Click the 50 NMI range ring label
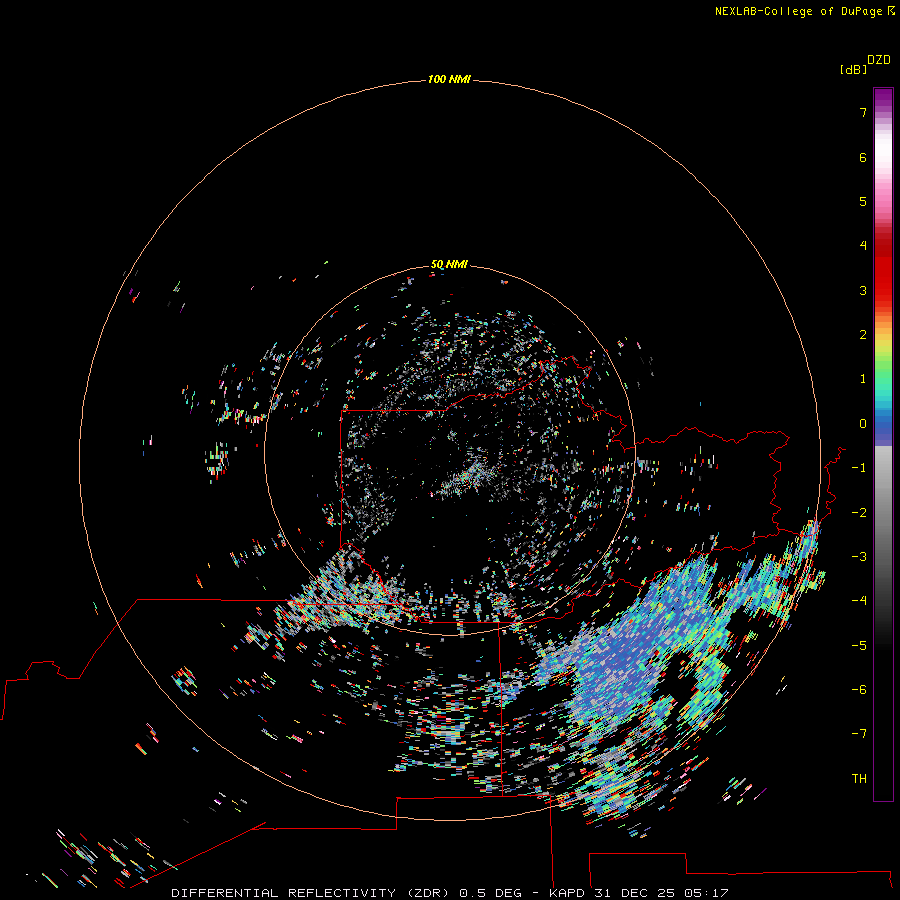 pos(449,264)
